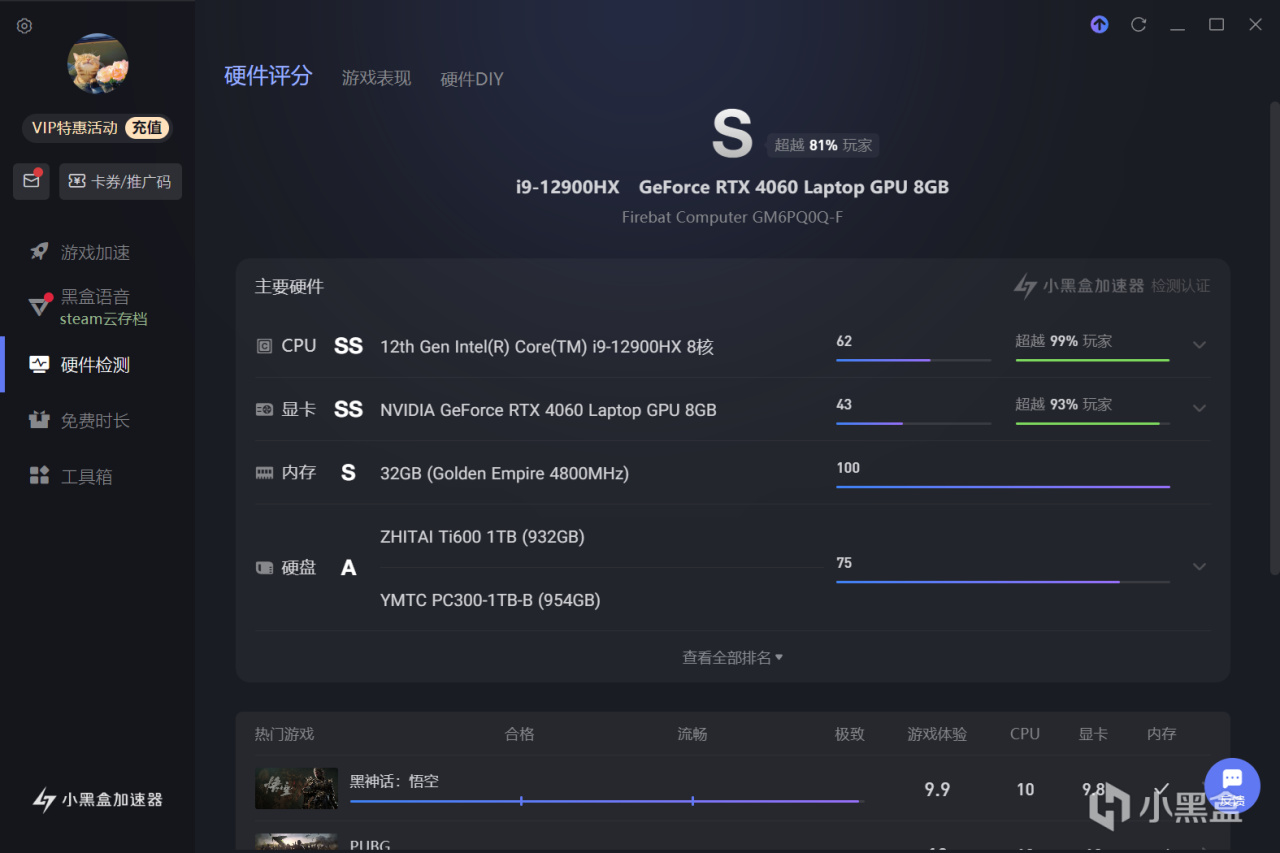Expand the 显卡 row chevron
The width and height of the screenshot is (1280, 853).
[x=1199, y=408]
